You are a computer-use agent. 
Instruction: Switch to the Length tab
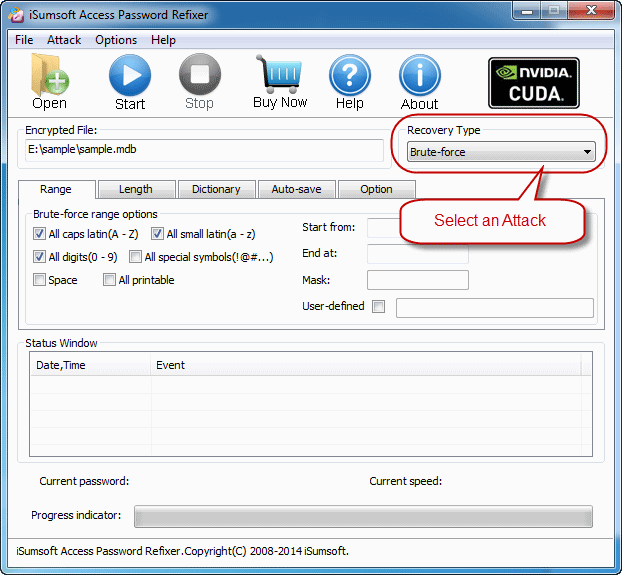click(136, 189)
